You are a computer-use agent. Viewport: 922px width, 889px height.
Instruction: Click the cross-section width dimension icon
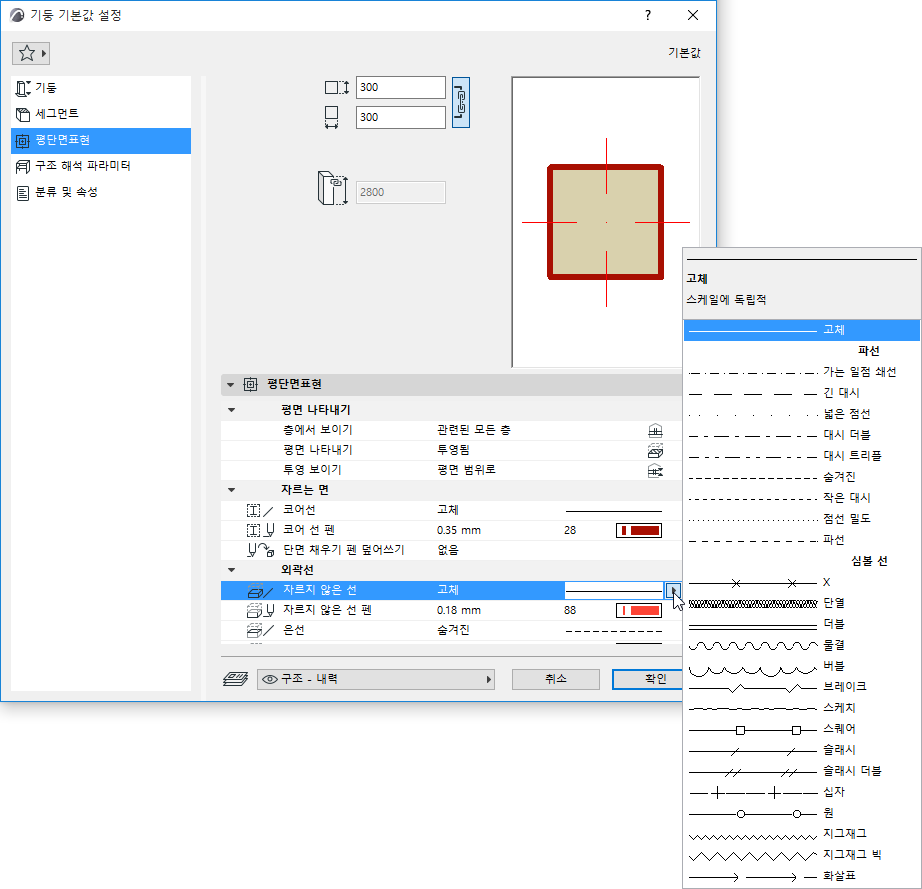click(x=332, y=117)
